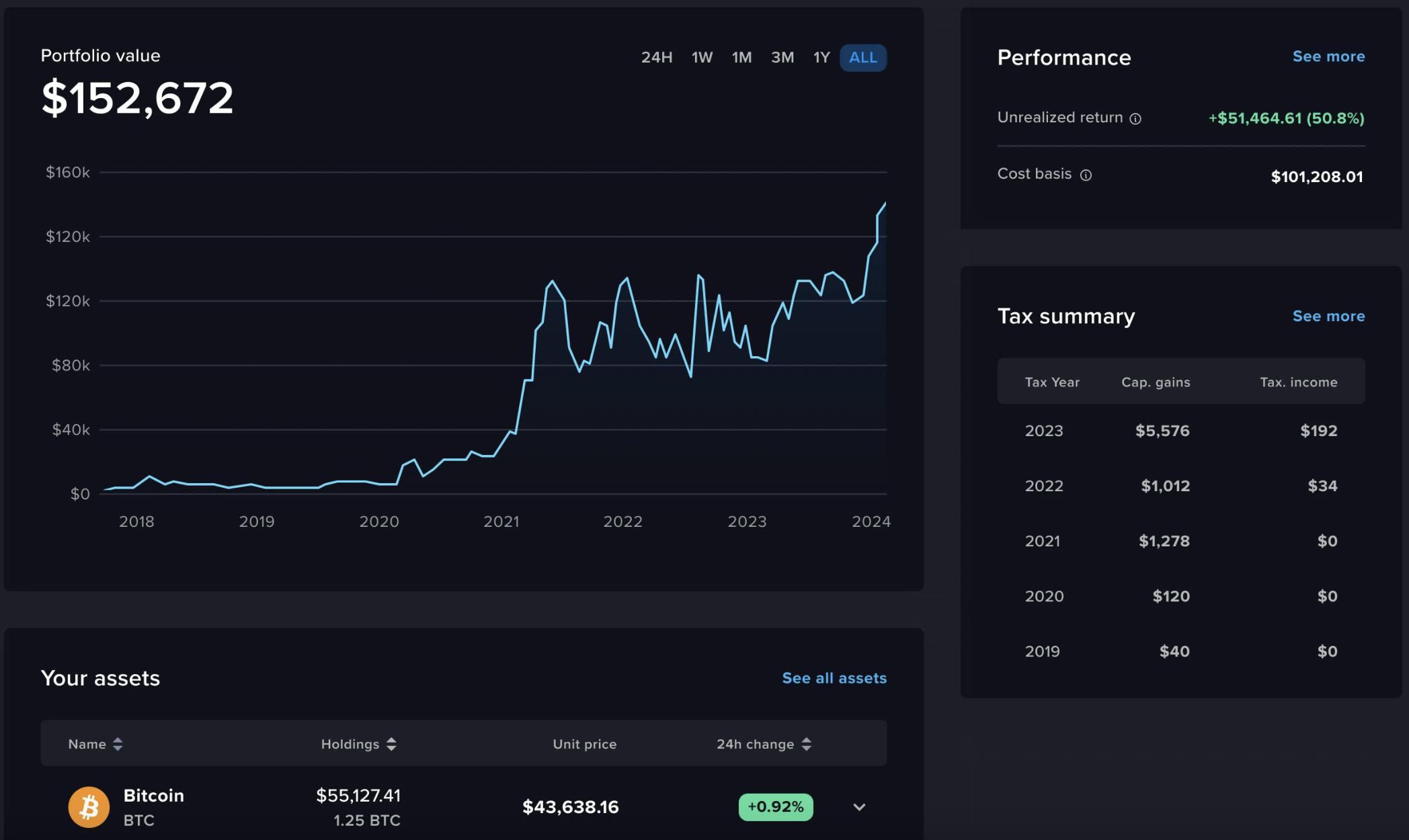The width and height of the screenshot is (1409, 840).
Task: Click See all assets link
Action: 834,678
